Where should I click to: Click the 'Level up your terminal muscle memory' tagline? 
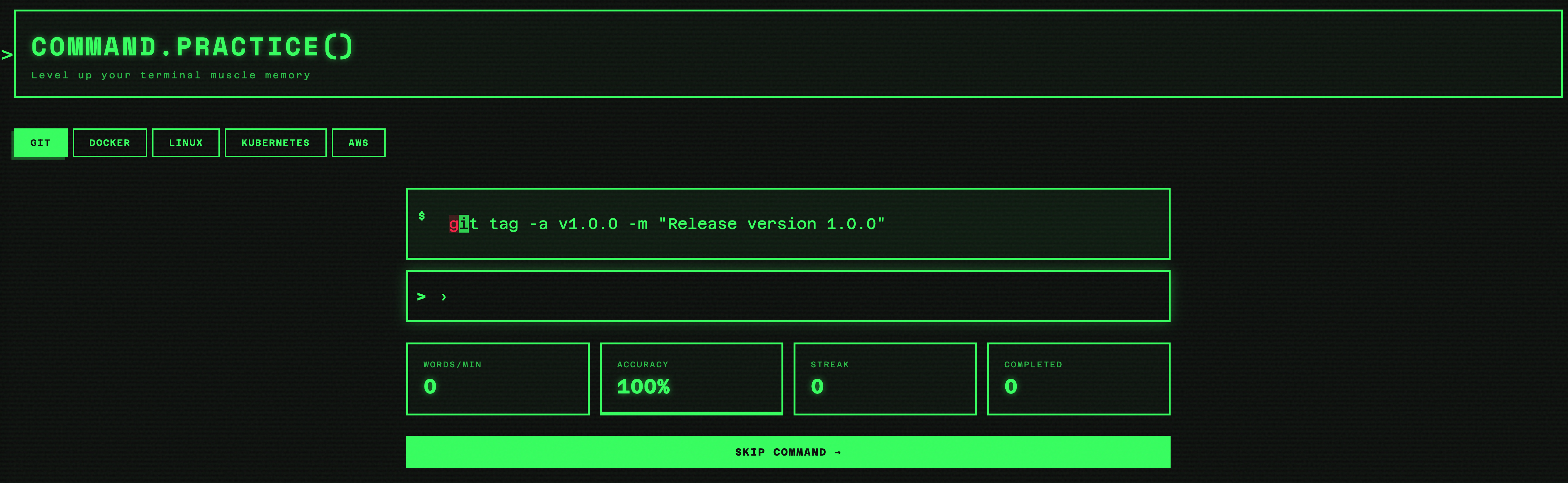pyautogui.click(x=171, y=76)
